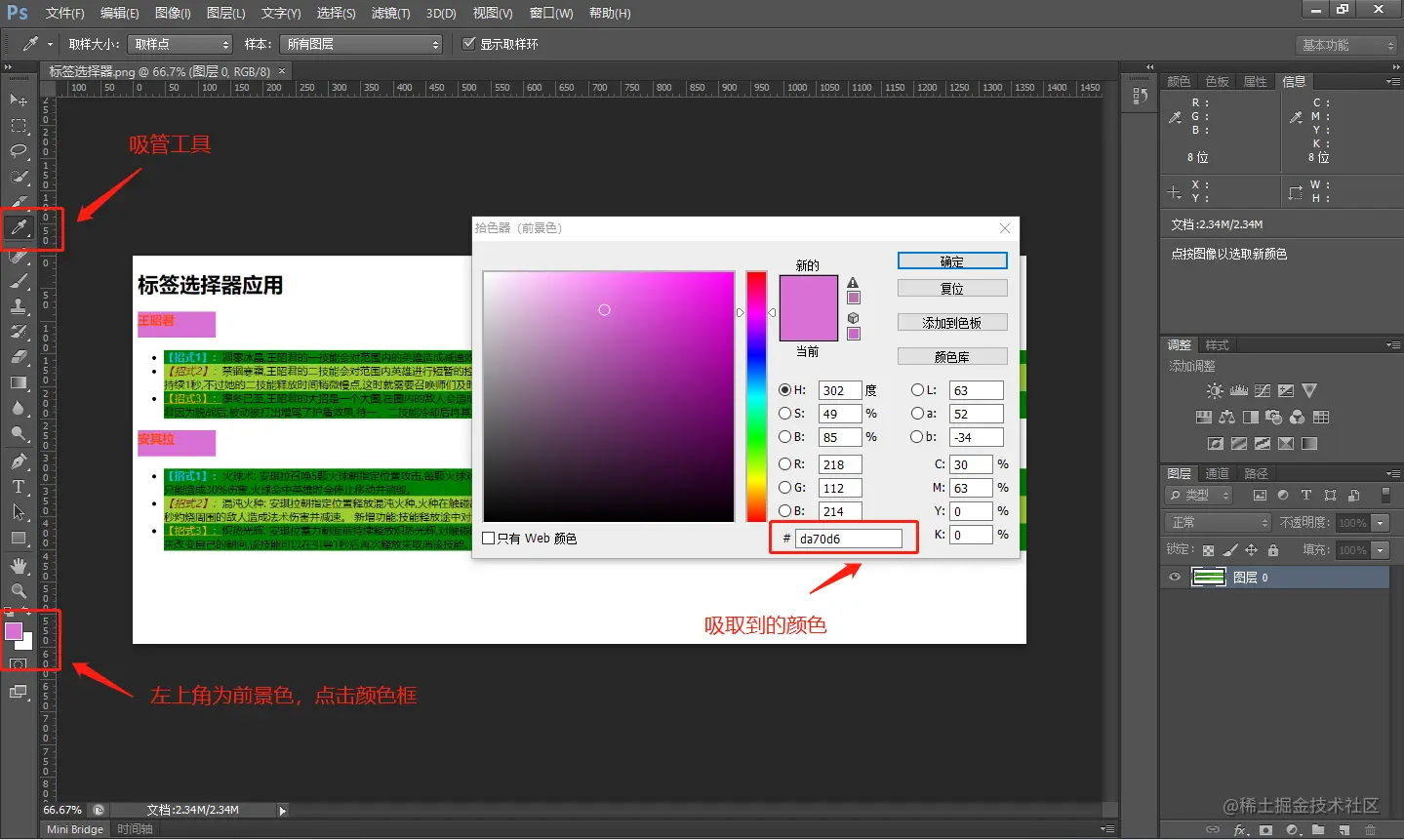Click 确定 button in color picker
This screenshot has height=840, width=1404.
tap(952, 261)
